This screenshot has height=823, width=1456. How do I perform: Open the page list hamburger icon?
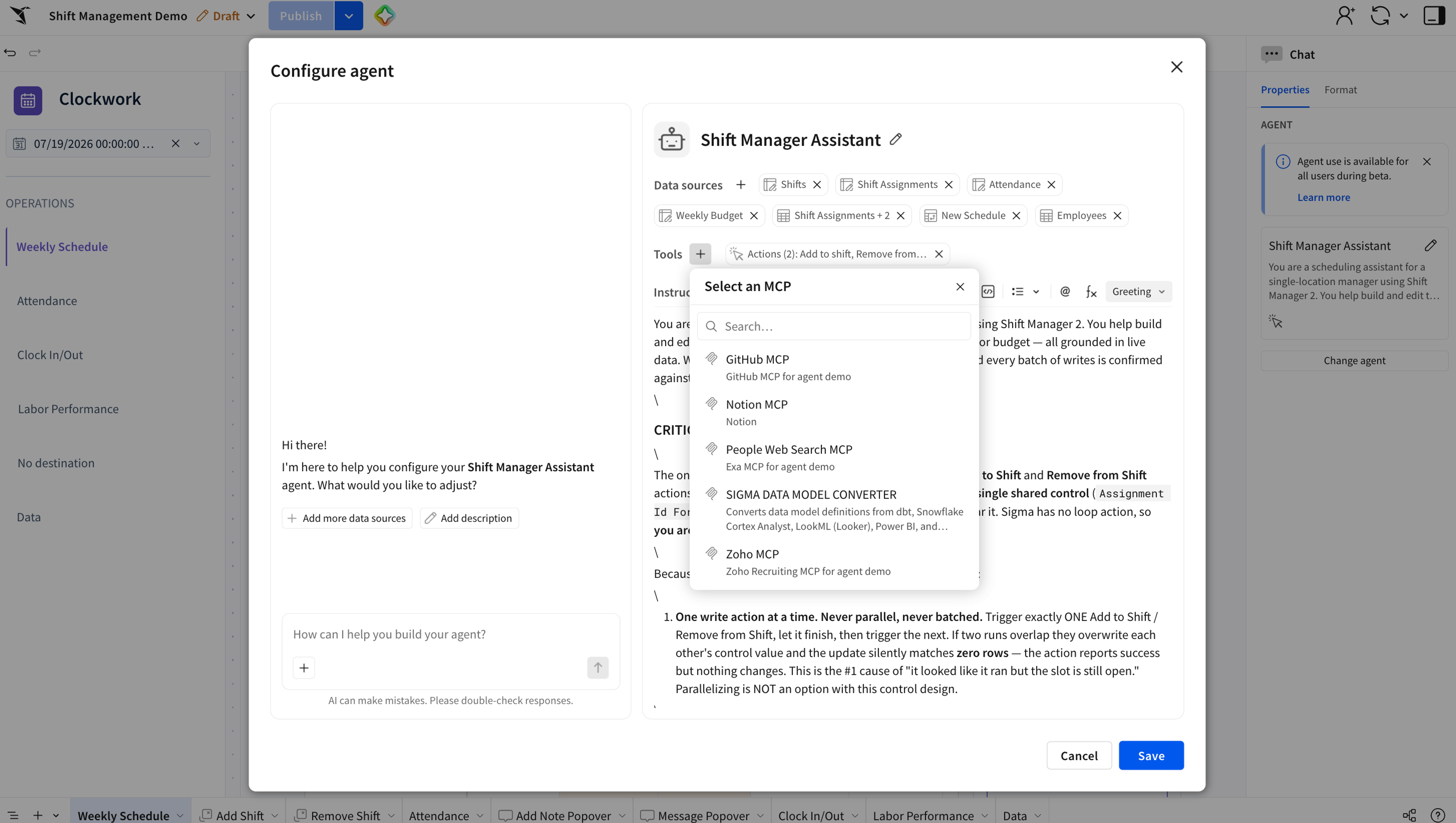[x=13, y=815]
